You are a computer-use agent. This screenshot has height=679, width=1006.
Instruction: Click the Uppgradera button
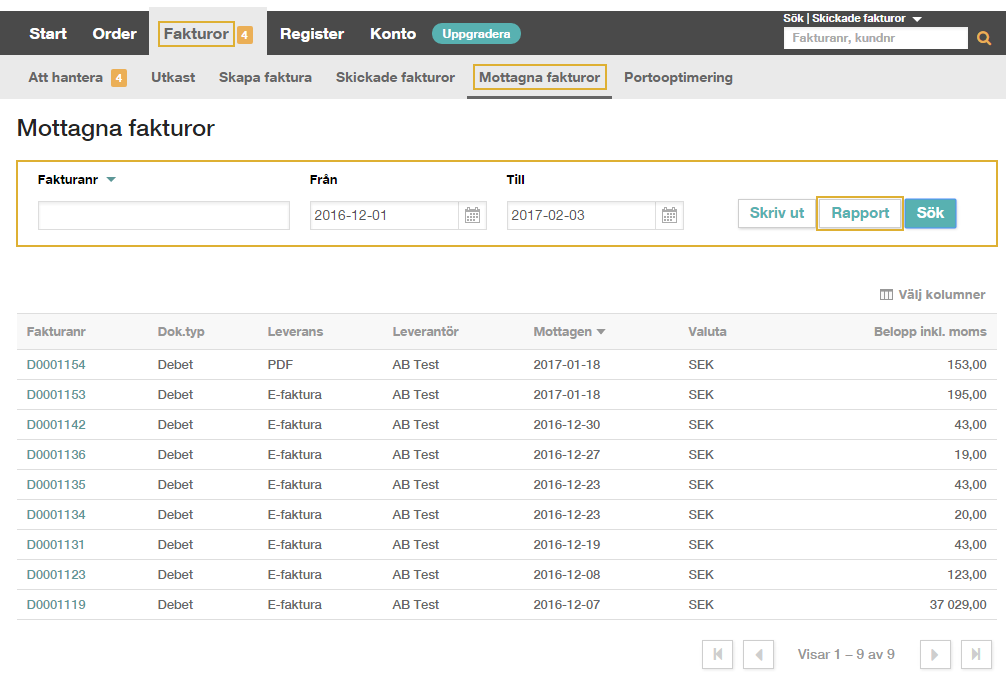tap(476, 34)
